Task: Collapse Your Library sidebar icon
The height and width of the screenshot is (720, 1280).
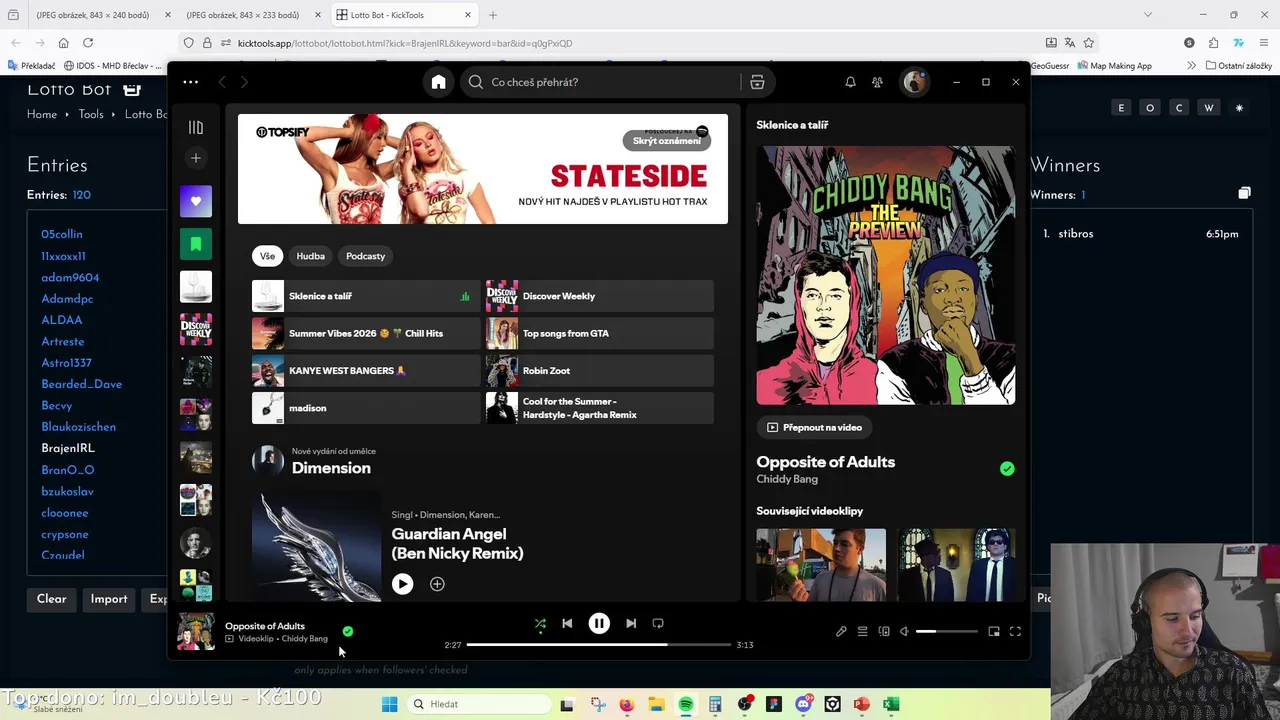Action: pyautogui.click(x=196, y=127)
